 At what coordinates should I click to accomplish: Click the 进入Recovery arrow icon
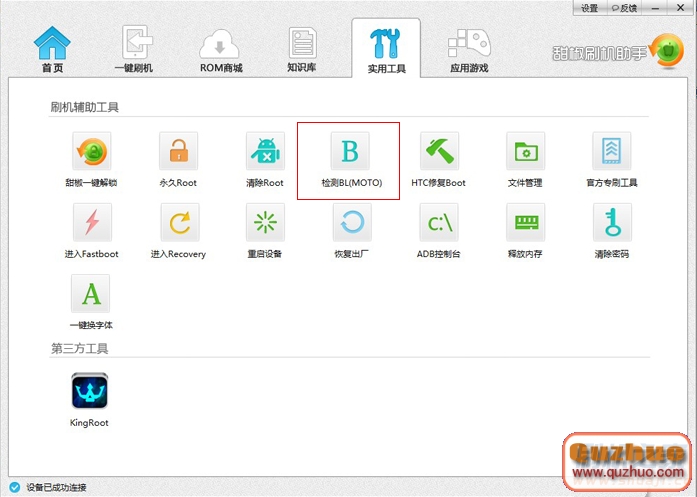click(x=180, y=222)
